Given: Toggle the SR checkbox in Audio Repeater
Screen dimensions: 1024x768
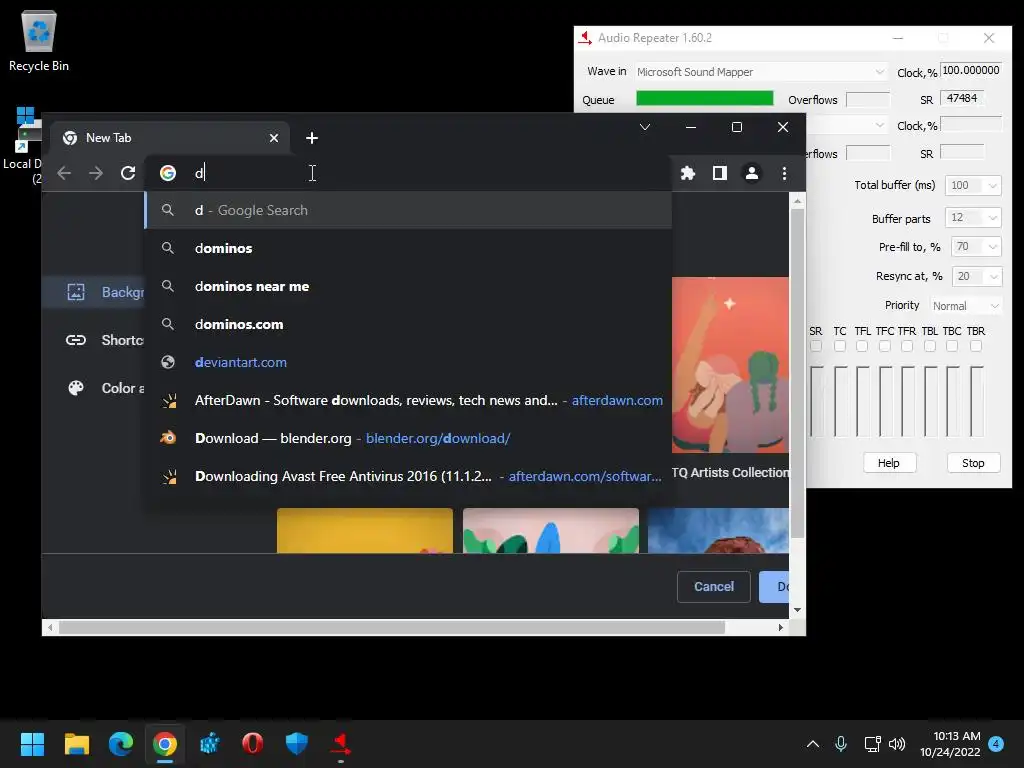Looking at the screenshot, I should [x=816, y=346].
